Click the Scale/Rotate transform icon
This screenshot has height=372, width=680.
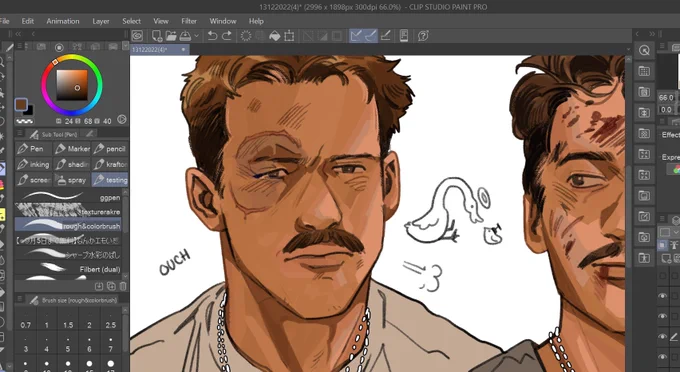point(289,36)
